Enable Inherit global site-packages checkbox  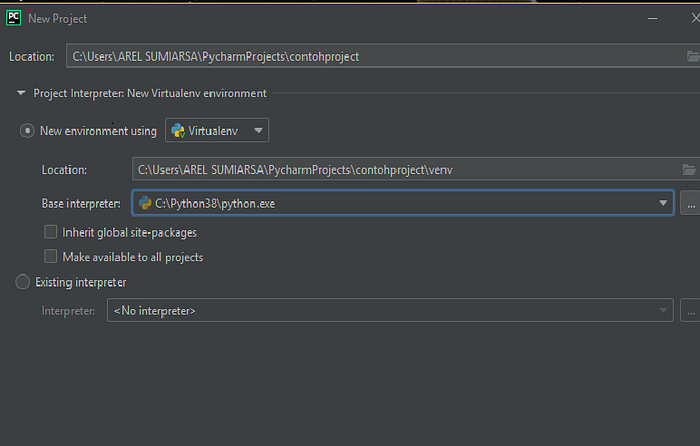point(50,232)
